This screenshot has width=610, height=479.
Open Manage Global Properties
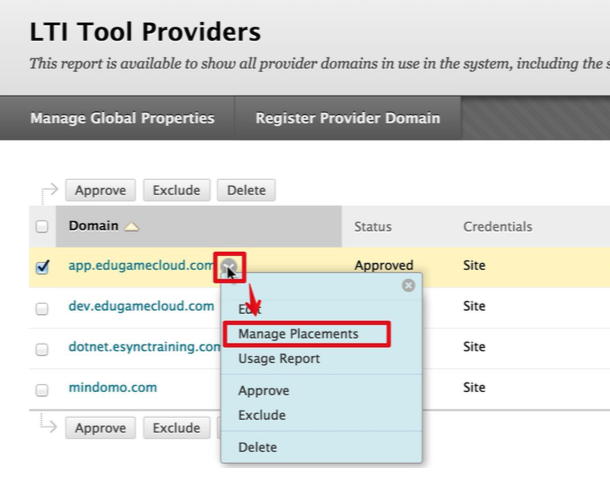(122, 118)
